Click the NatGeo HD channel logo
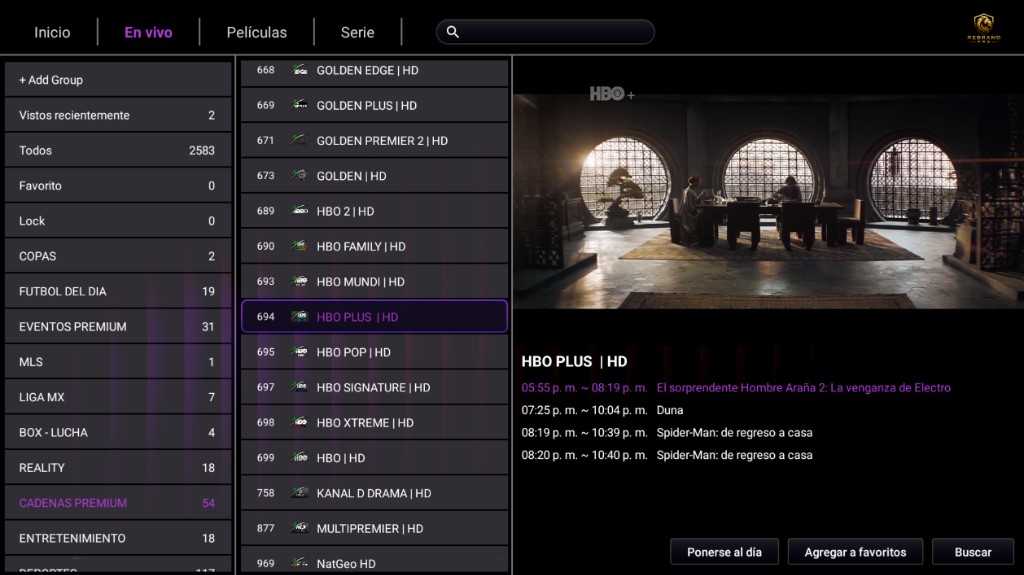 click(300, 563)
